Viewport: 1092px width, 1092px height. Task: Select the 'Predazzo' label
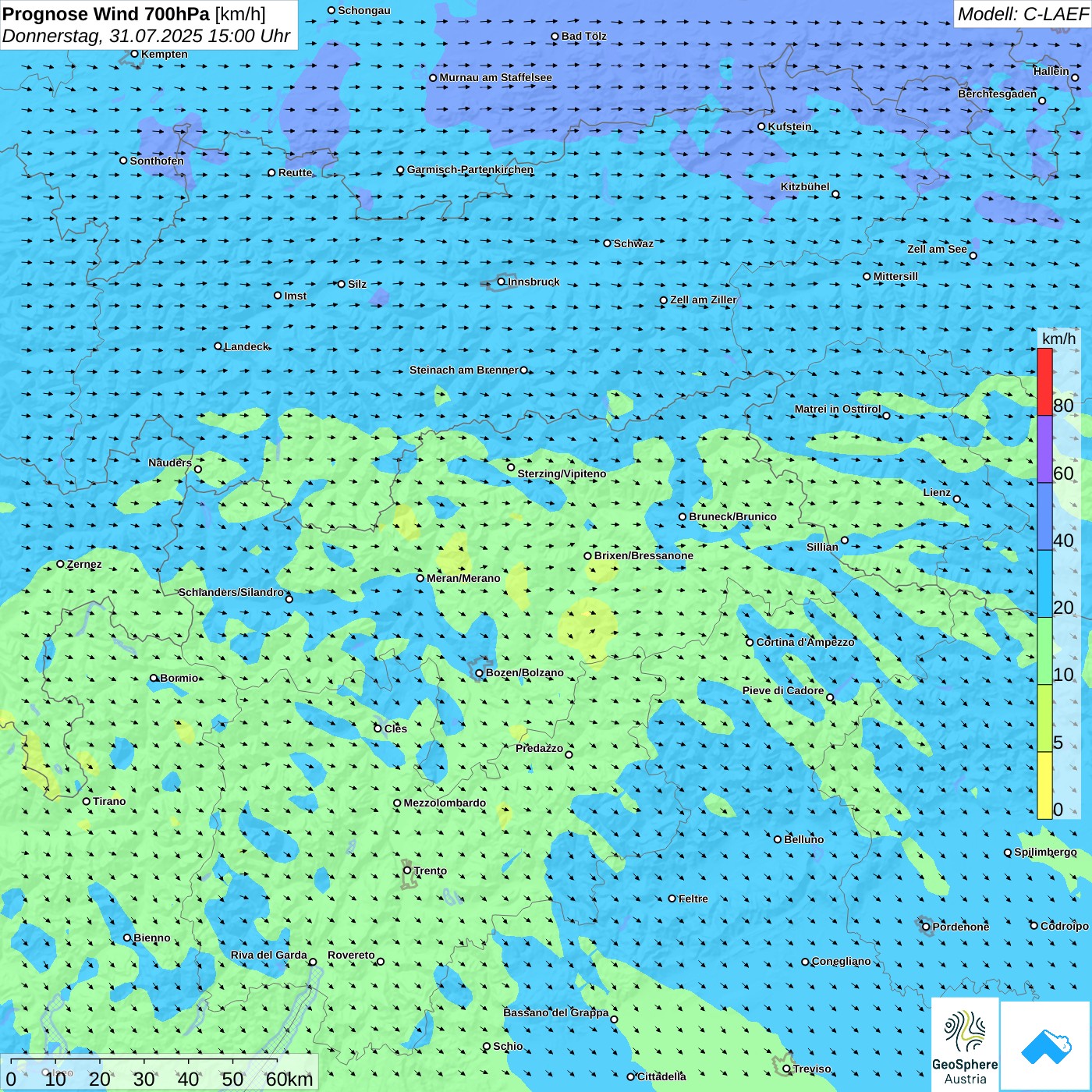(539, 748)
